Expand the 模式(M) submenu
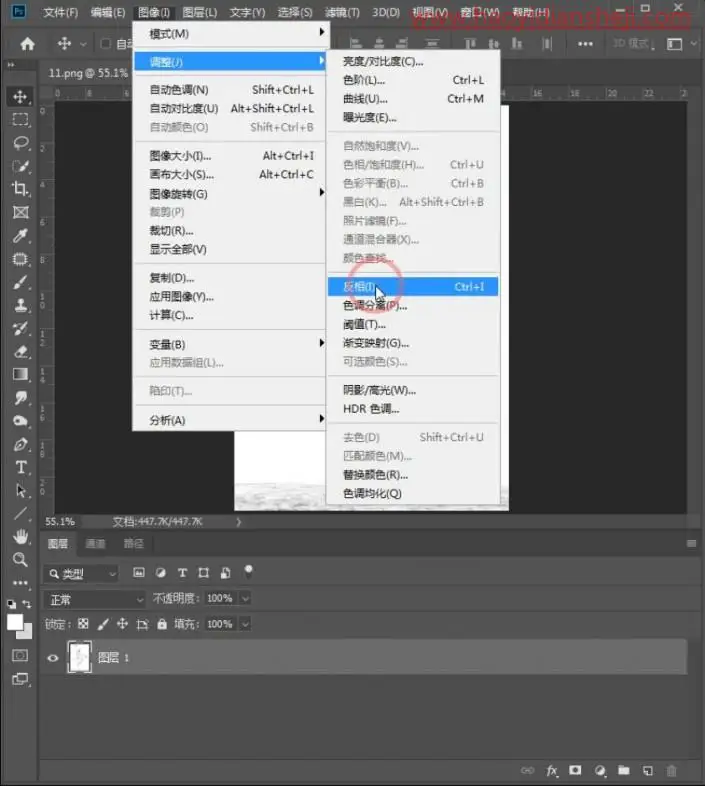This screenshot has width=705, height=786. [231, 34]
